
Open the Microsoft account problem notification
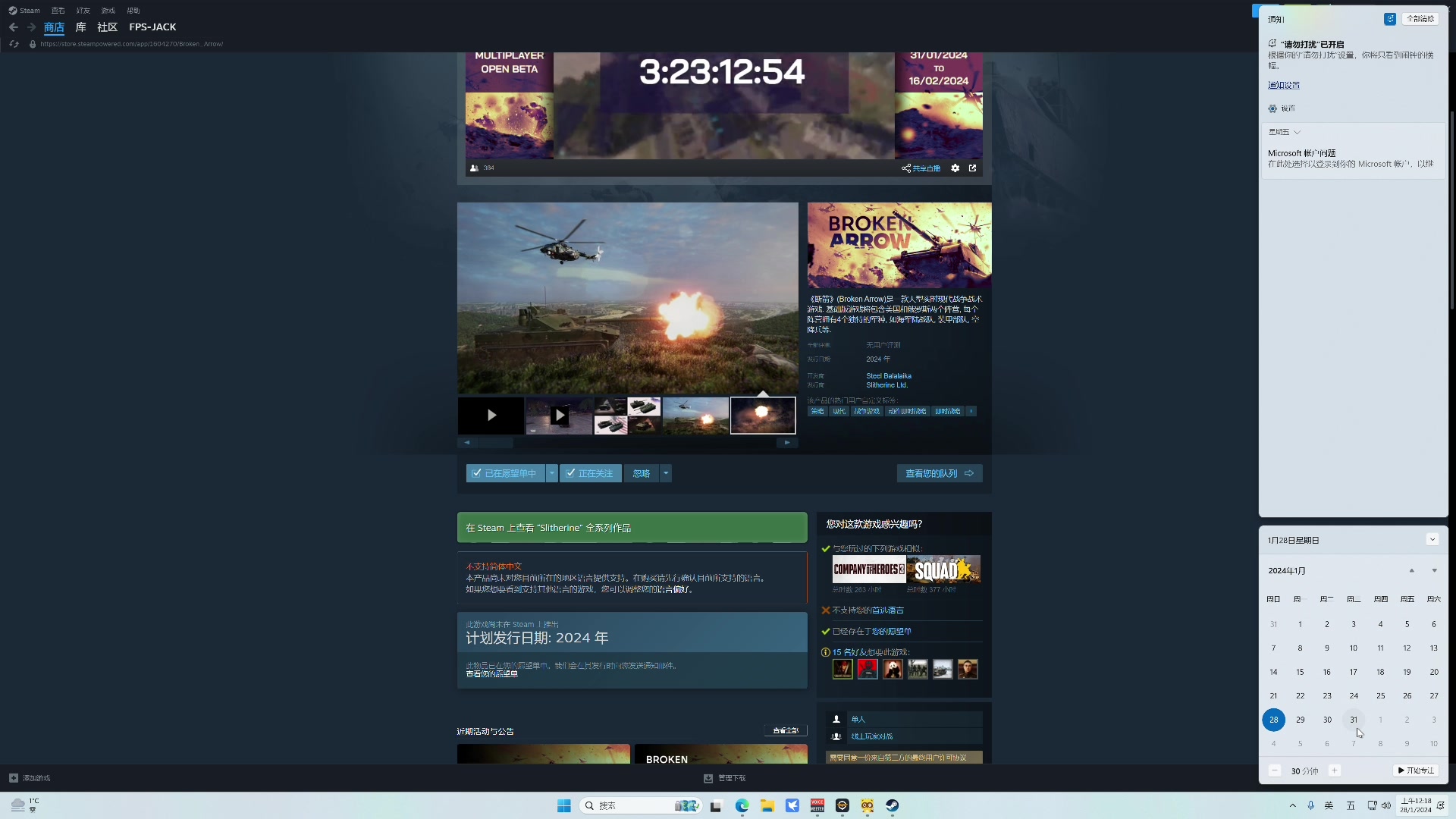(x=1354, y=158)
